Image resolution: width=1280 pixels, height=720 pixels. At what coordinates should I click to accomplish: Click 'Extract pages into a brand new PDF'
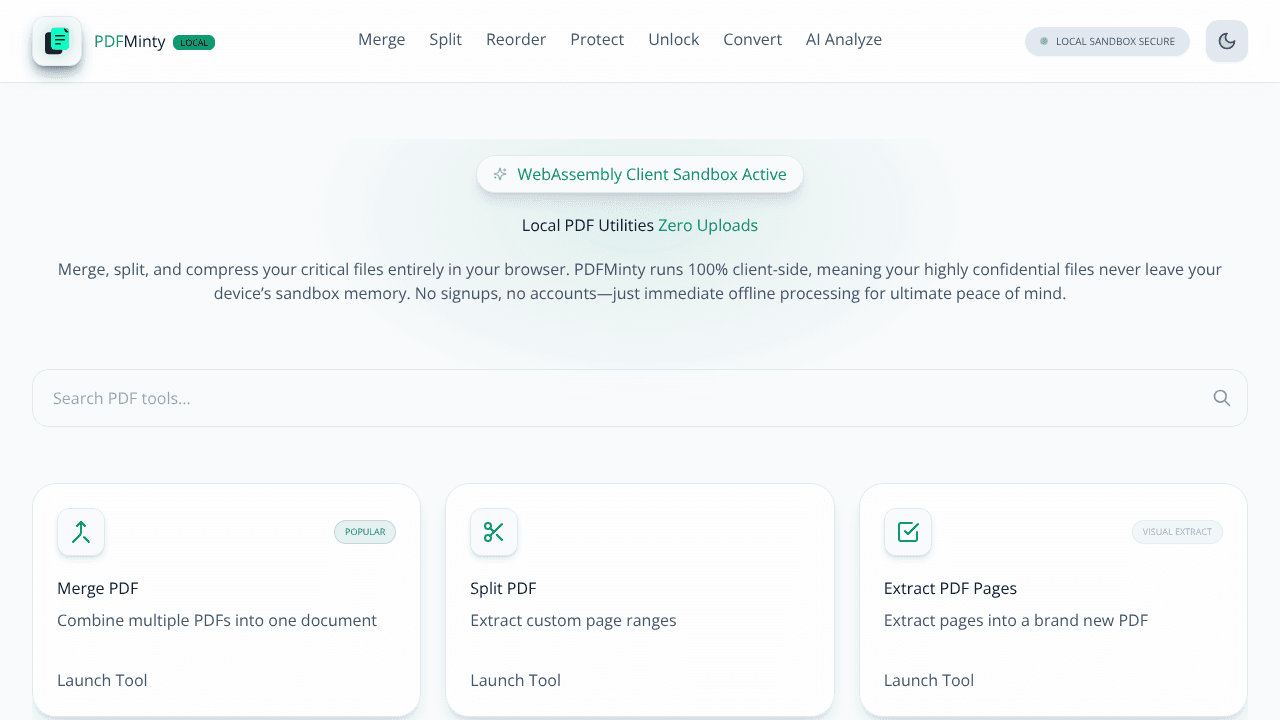[x=1016, y=620]
